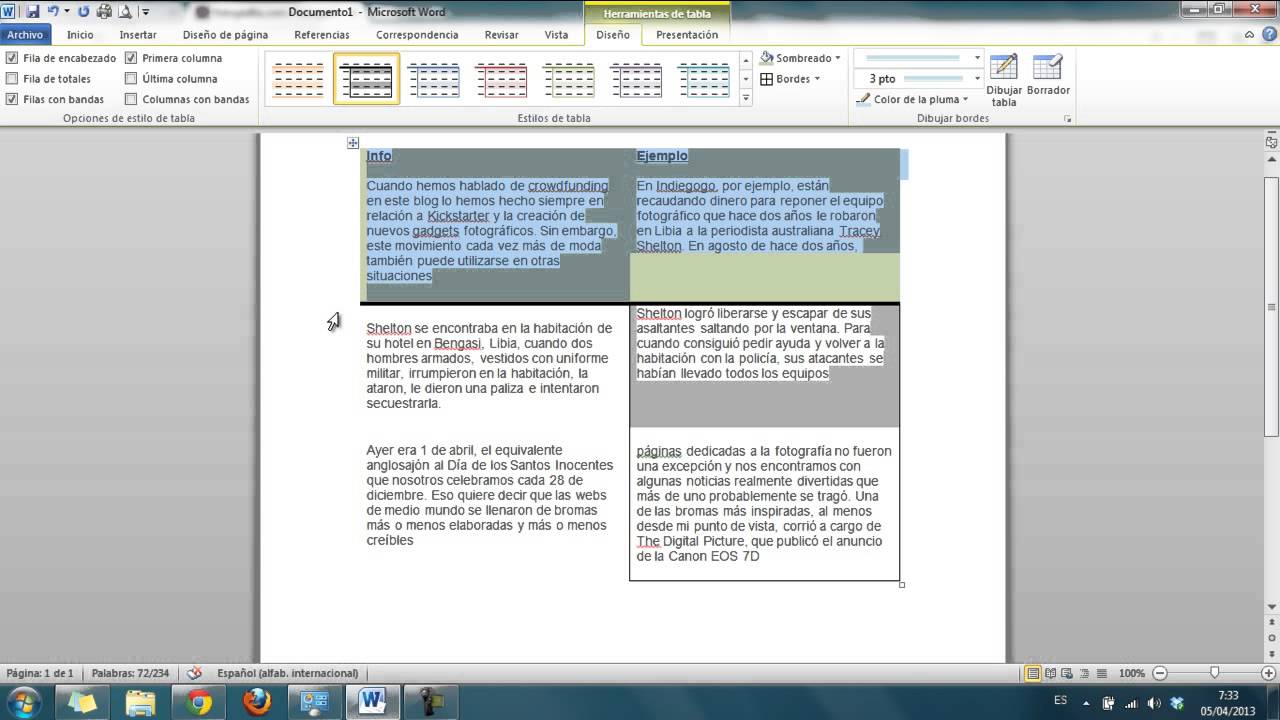Switch to Full Screen Reading view icon
1280x720 pixels.
pos(1051,673)
